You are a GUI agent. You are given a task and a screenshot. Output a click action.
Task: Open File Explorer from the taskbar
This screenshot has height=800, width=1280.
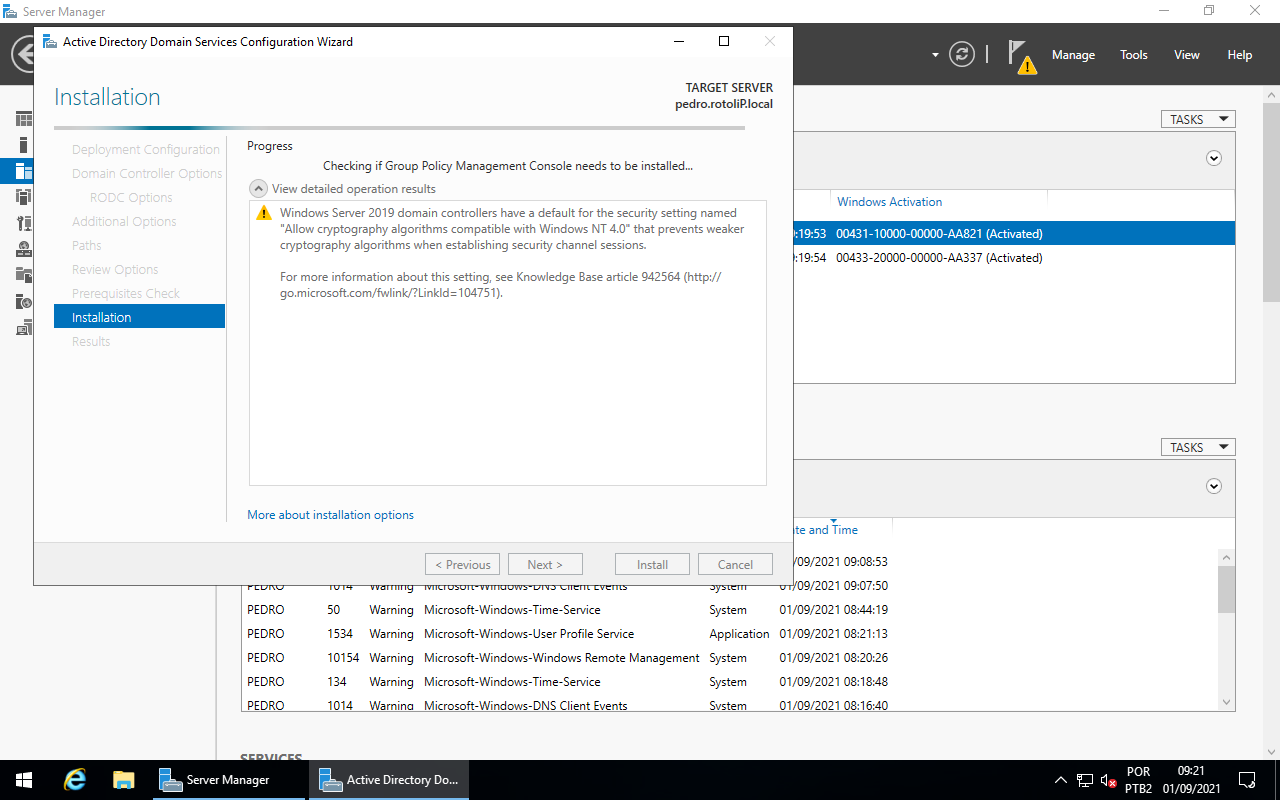123,780
